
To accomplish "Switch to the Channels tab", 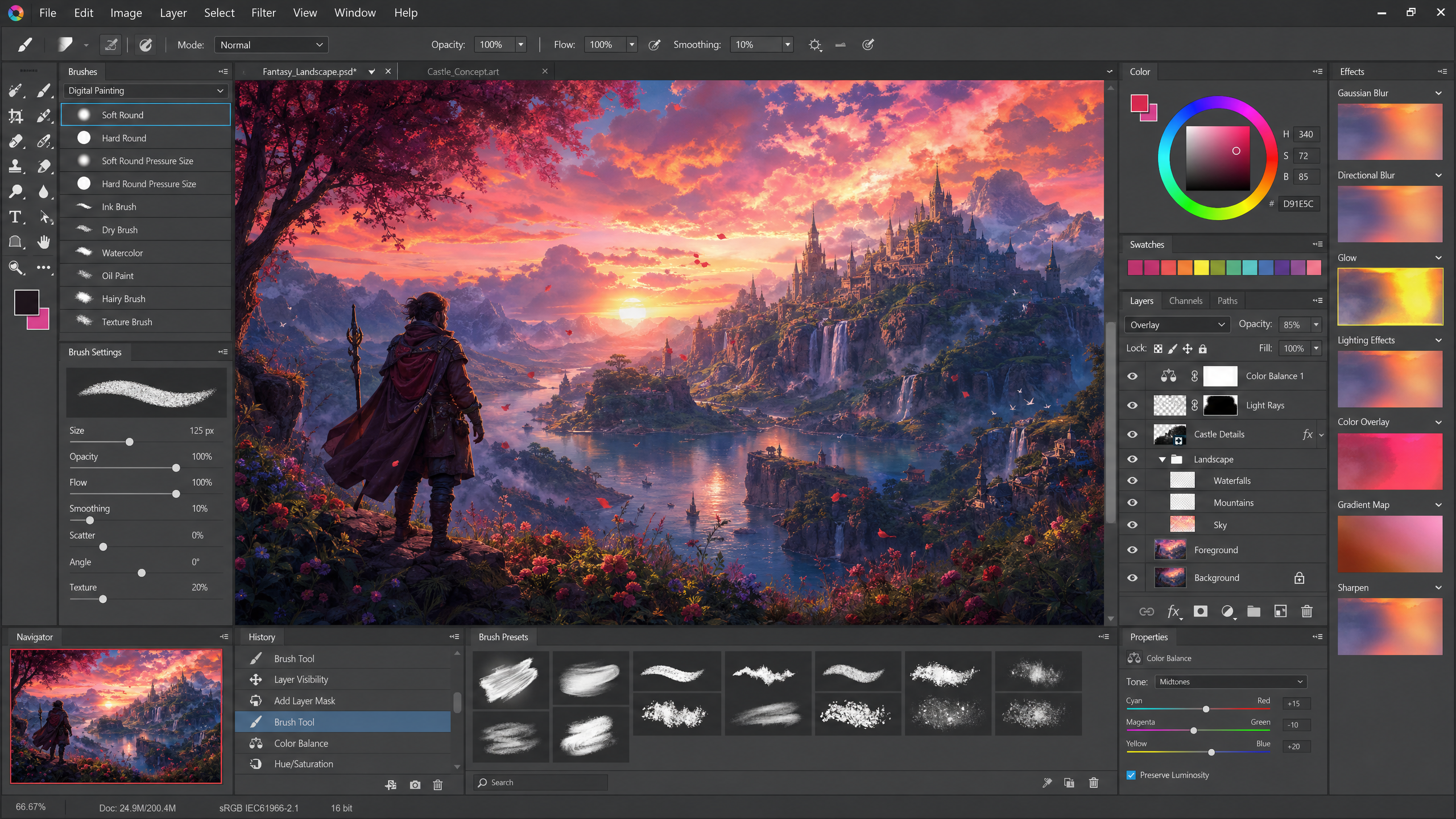I will pos(1185,301).
